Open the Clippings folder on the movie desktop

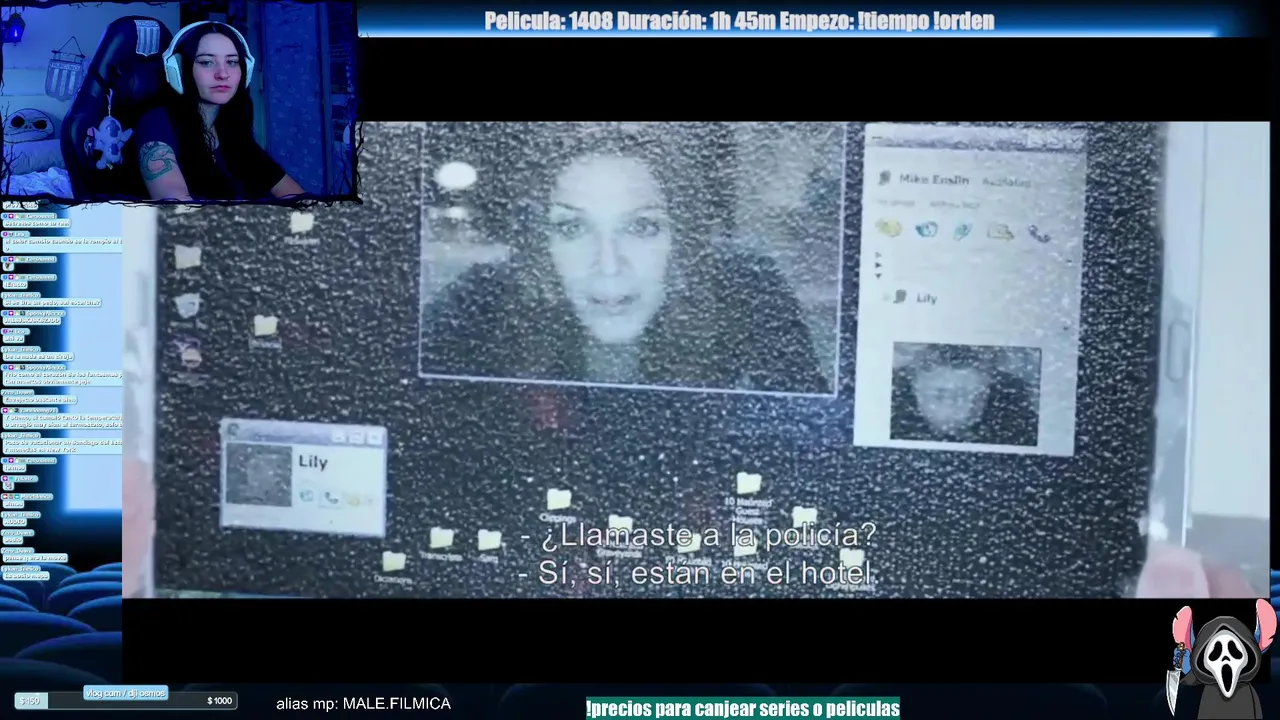click(558, 503)
